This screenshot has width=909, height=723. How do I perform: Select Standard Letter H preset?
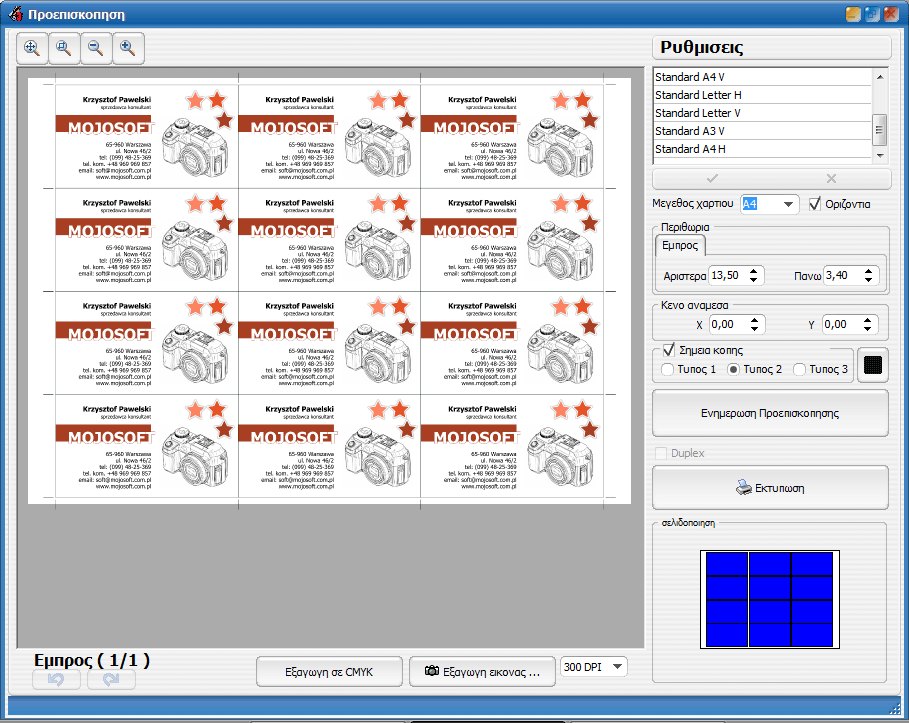[762, 95]
